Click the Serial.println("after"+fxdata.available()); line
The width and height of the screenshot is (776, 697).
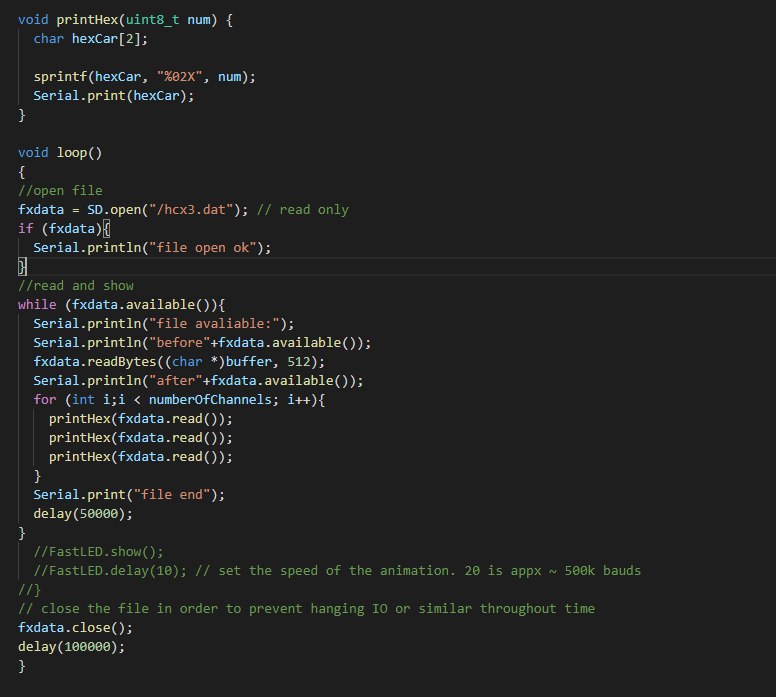coord(198,381)
